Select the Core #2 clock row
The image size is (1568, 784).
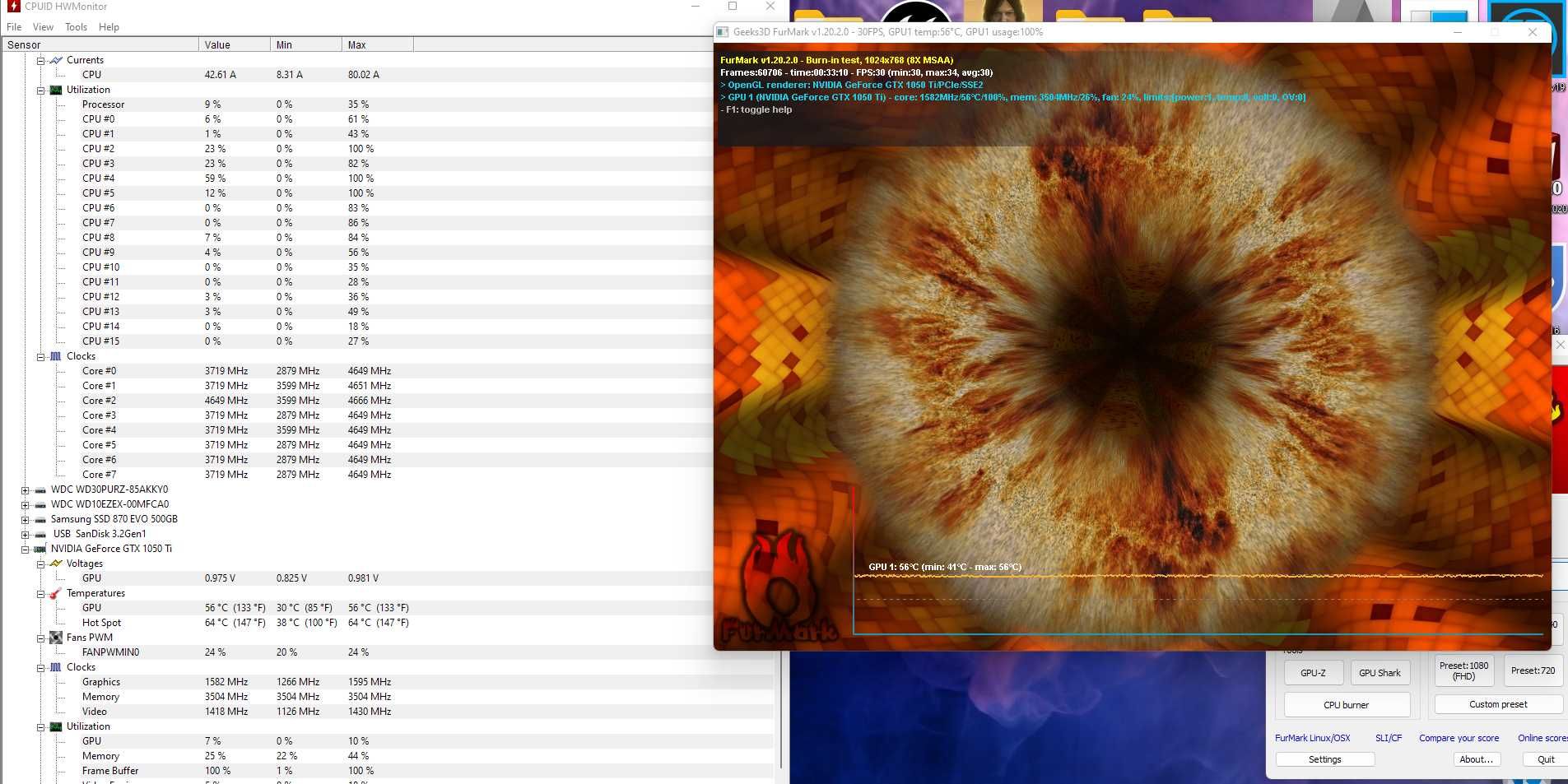pyautogui.click(x=360, y=401)
